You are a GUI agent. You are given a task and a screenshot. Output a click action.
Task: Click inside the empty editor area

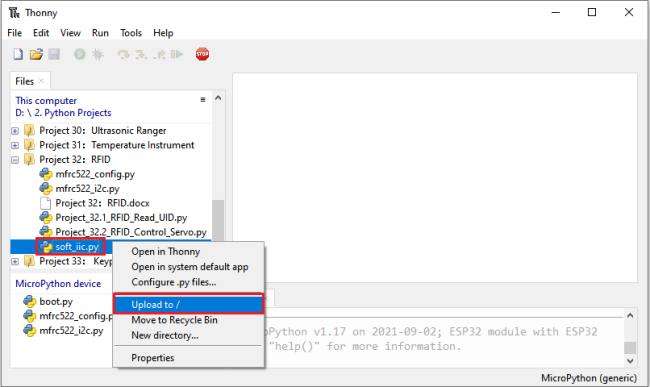click(435, 178)
